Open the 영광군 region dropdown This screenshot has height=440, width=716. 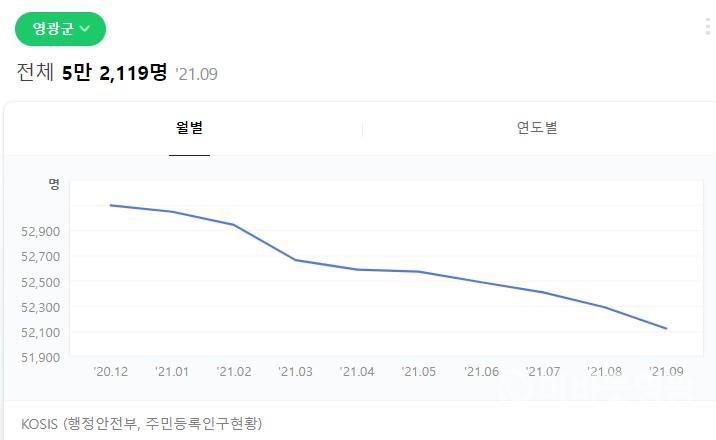click(x=60, y=29)
